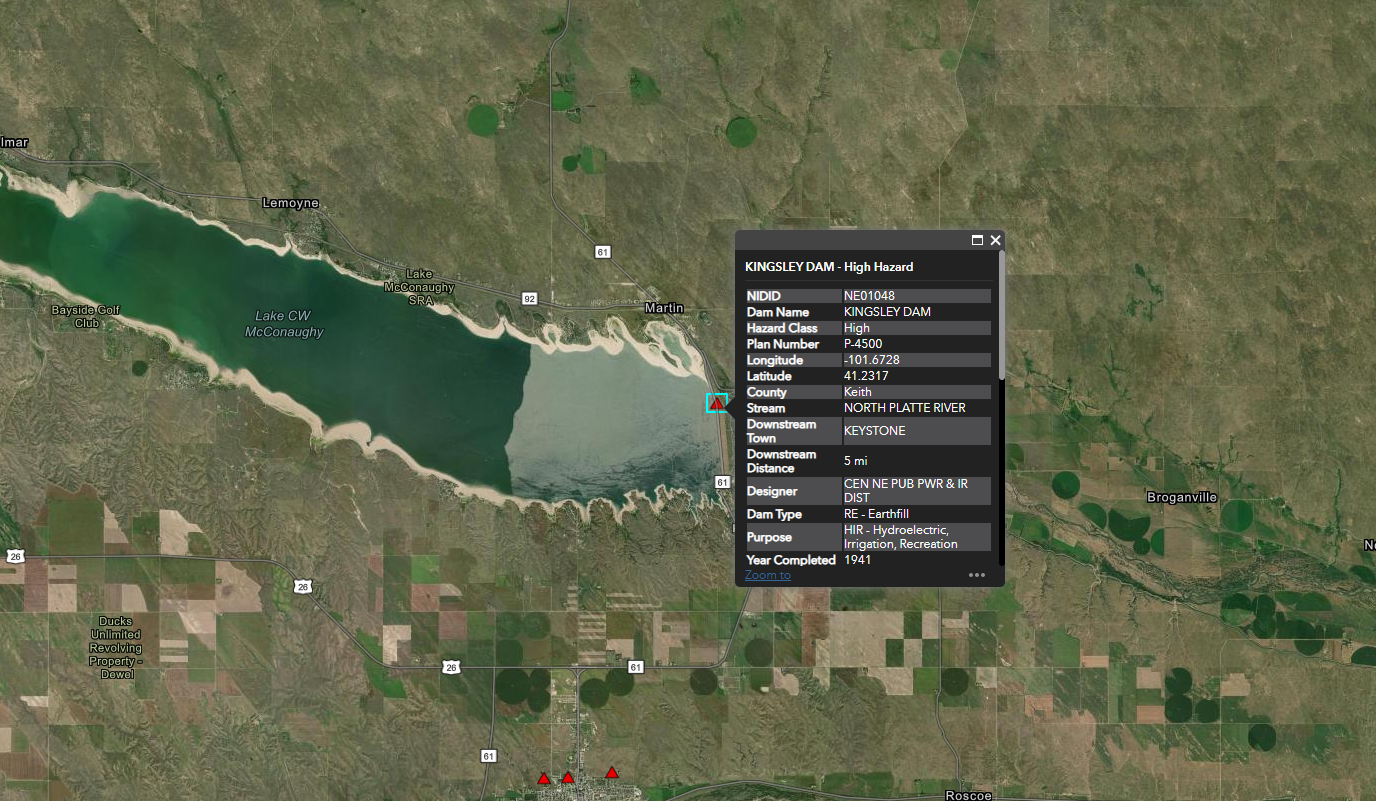Select the Hazard Class row showing High
1376x801 pixels.
868,327
